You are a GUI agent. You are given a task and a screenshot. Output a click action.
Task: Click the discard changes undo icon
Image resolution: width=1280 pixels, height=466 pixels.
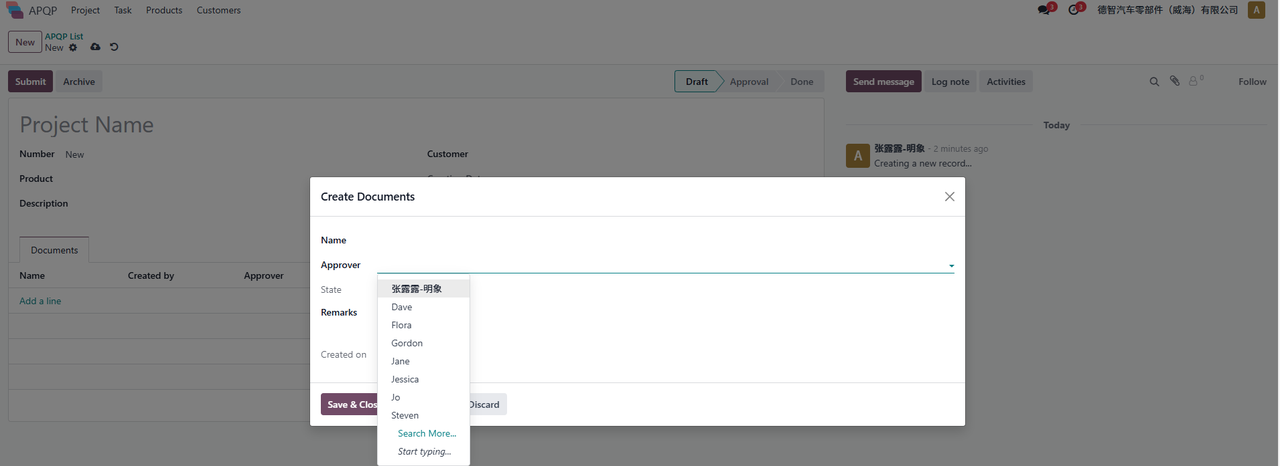[x=114, y=47]
